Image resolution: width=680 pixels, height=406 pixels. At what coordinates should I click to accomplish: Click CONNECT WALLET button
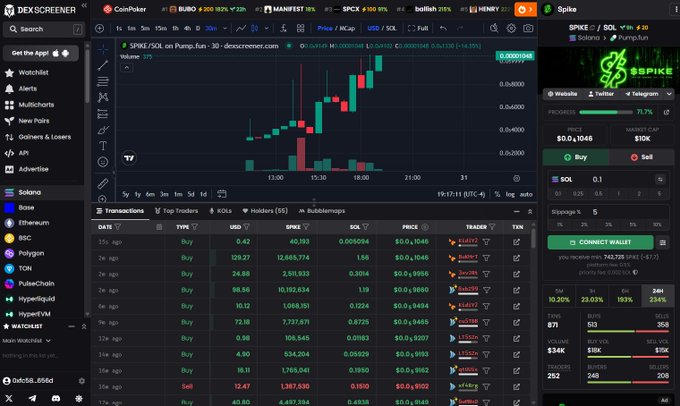600,242
